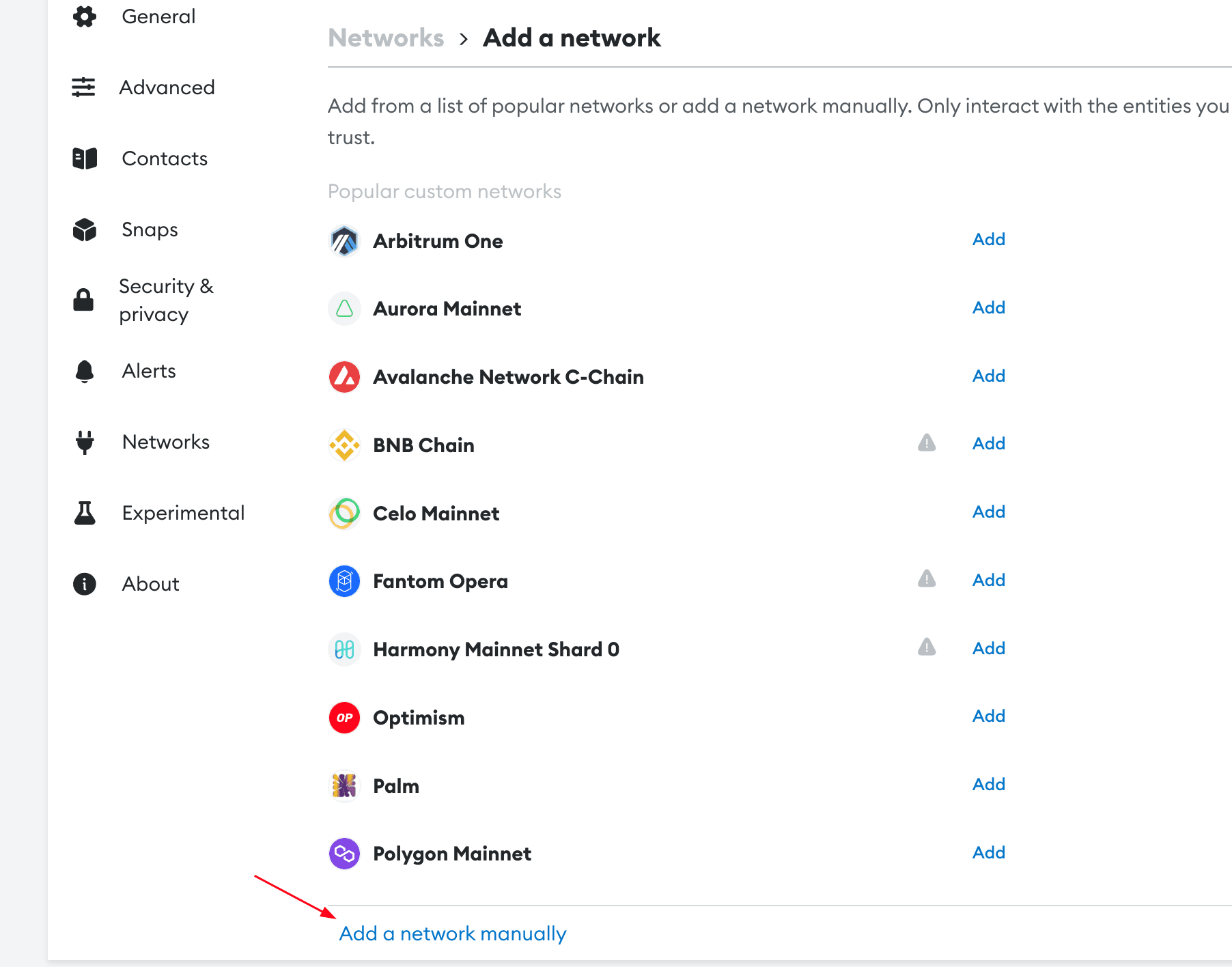1232x967 pixels.
Task: Click the Avalanche Network C-Chain logo
Action: click(x=345, y=377)
